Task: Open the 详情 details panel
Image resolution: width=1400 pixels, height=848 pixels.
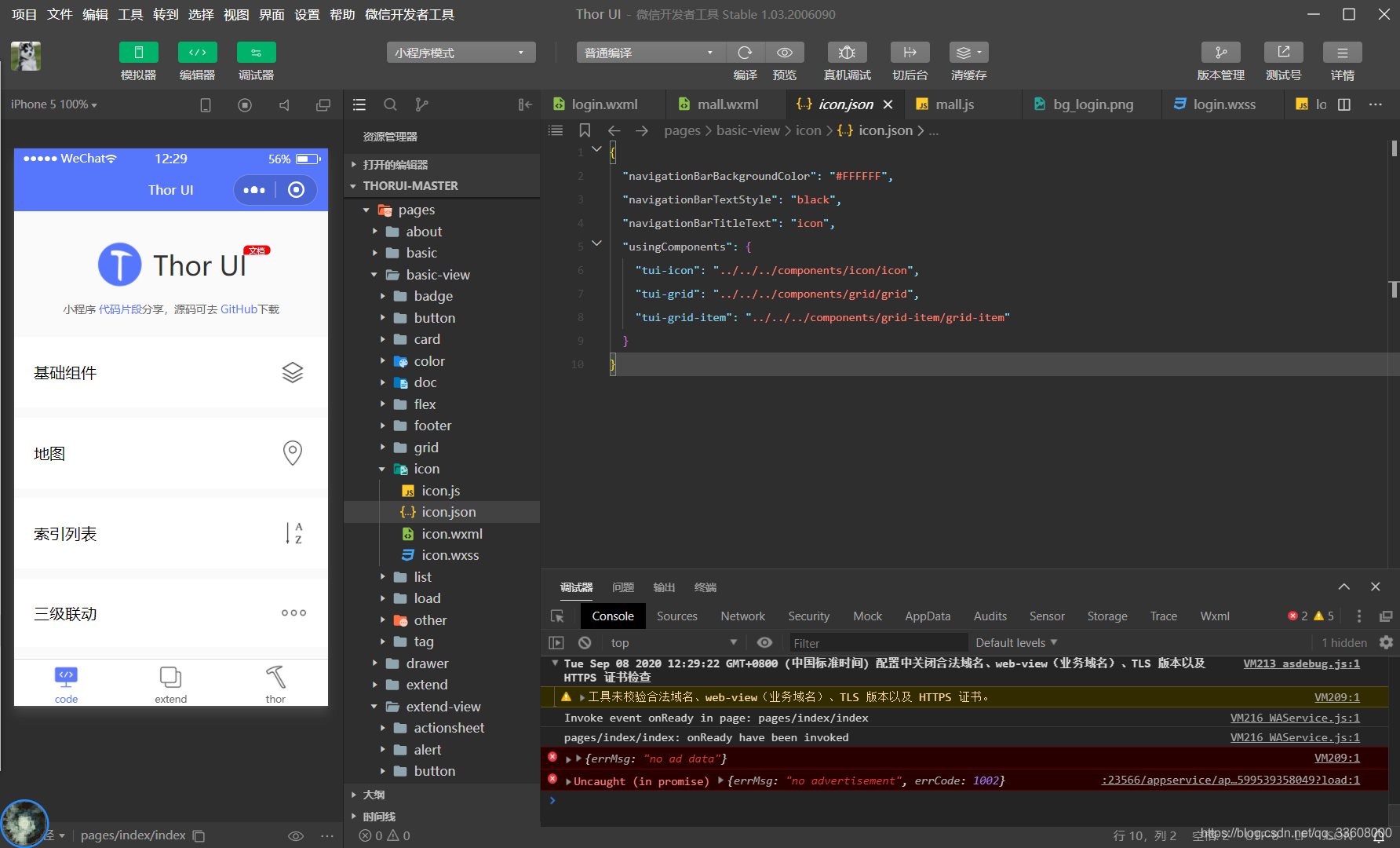Action: click(x=1342, y=53)
